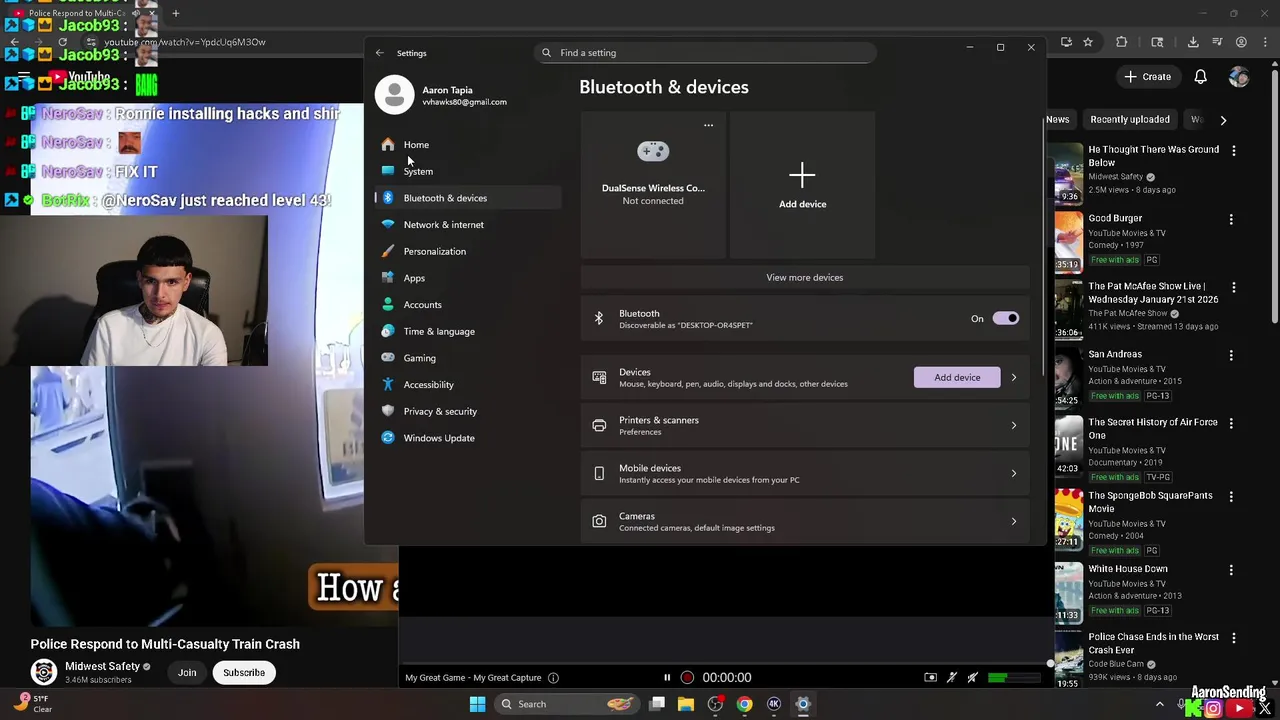Open The SpongeBob SquarePants Movie thumbnail

pos(1068,518)
